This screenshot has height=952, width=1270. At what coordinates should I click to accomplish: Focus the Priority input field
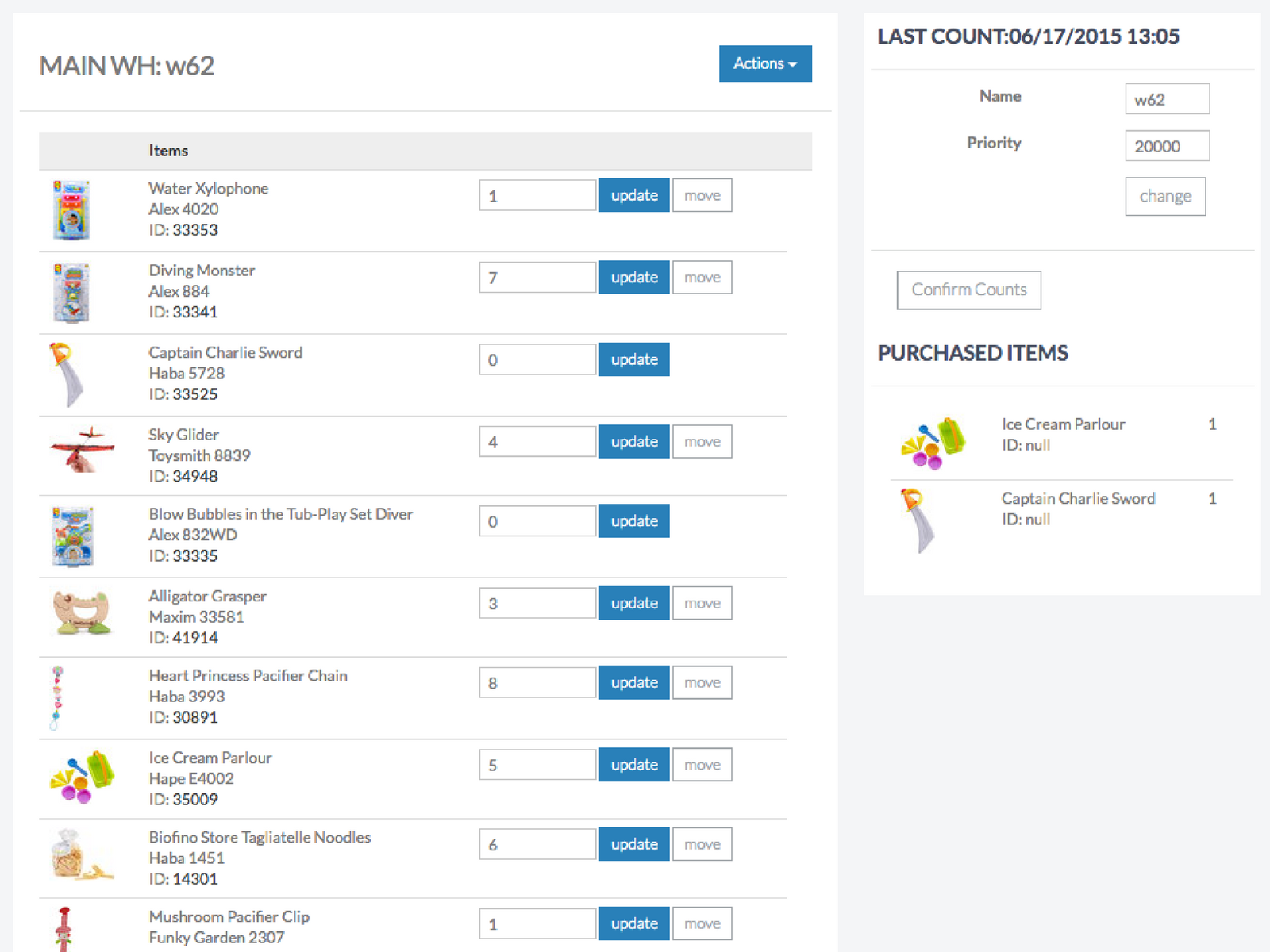[x=1167, y=146]
